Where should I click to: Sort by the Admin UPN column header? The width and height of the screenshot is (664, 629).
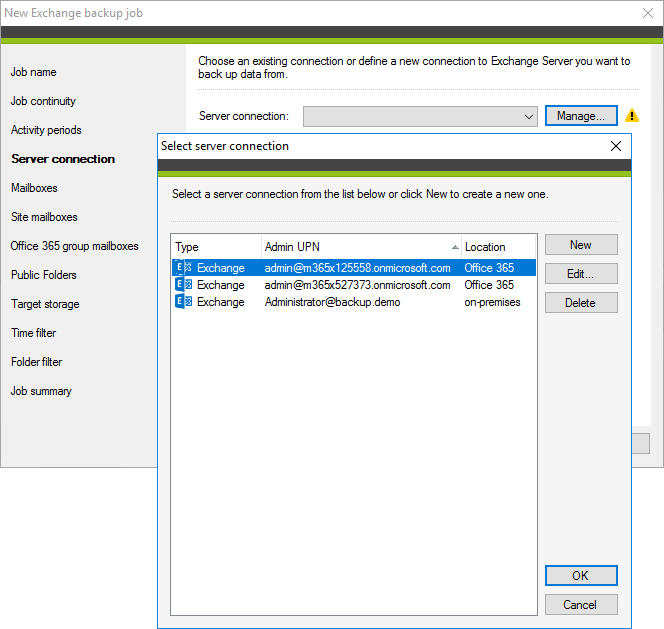(x=361, y=247)
